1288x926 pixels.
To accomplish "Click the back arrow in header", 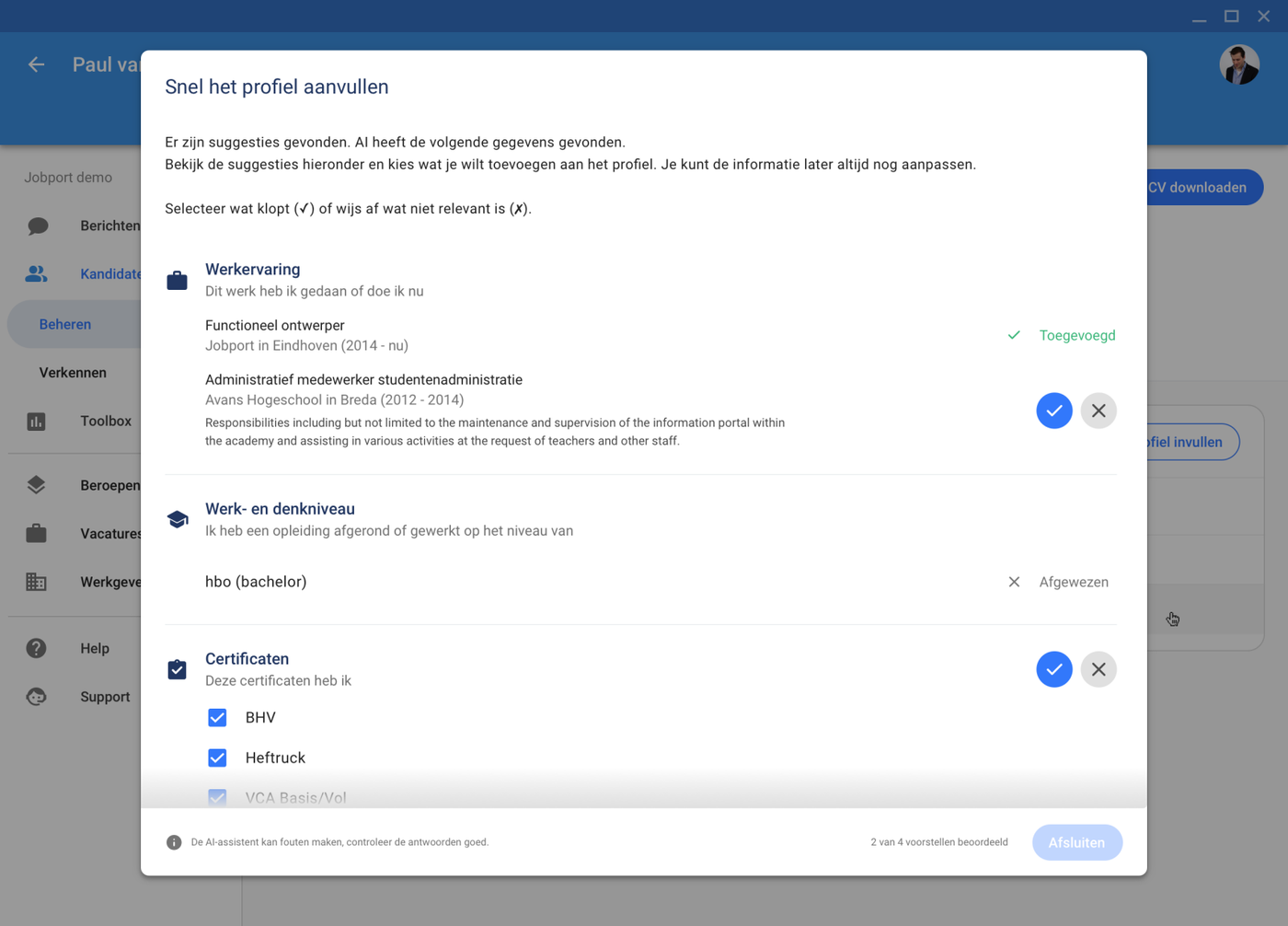I will click(x=36, y=64).
